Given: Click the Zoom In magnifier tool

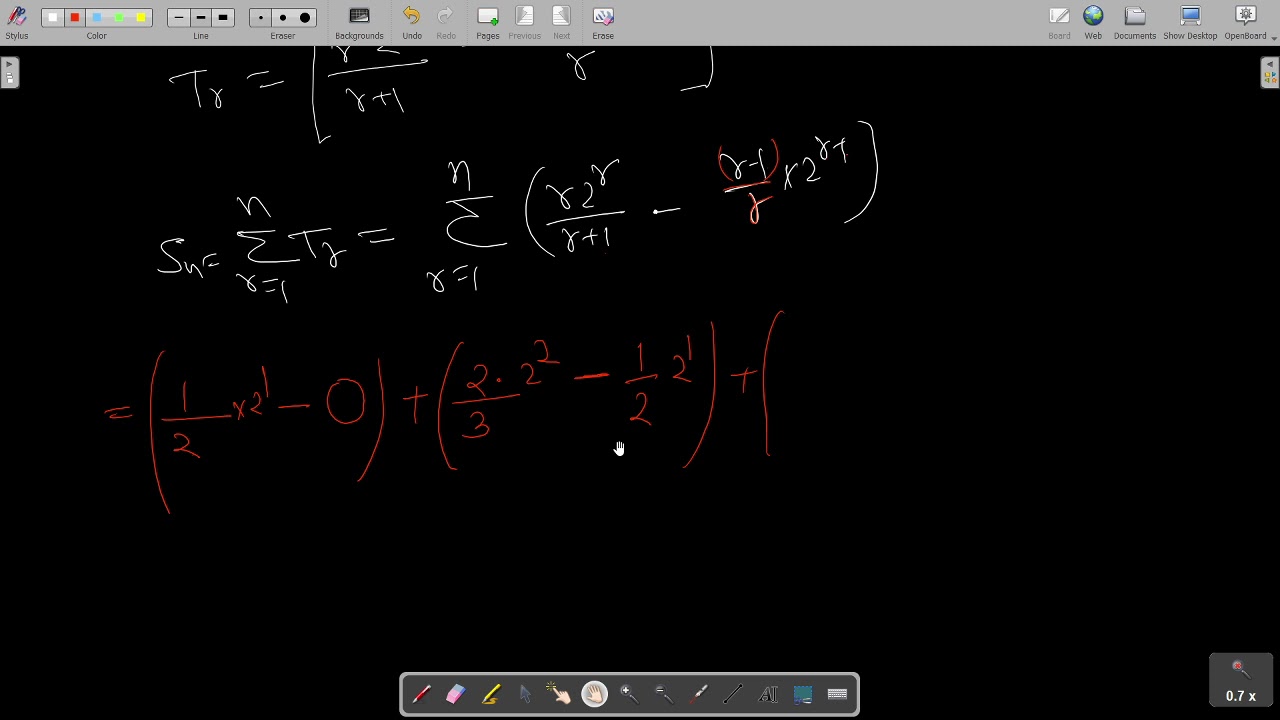Looking at the screenshot, I should click(629, 694).
